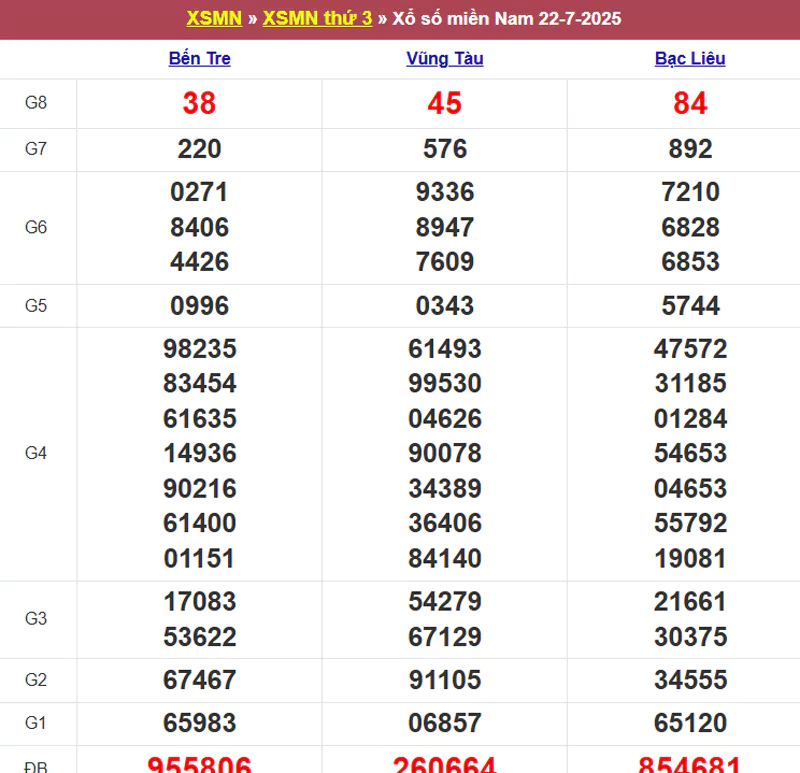The image size is (800, 773).
Task: Select G4 number 34389
Action: coord(445,488)
